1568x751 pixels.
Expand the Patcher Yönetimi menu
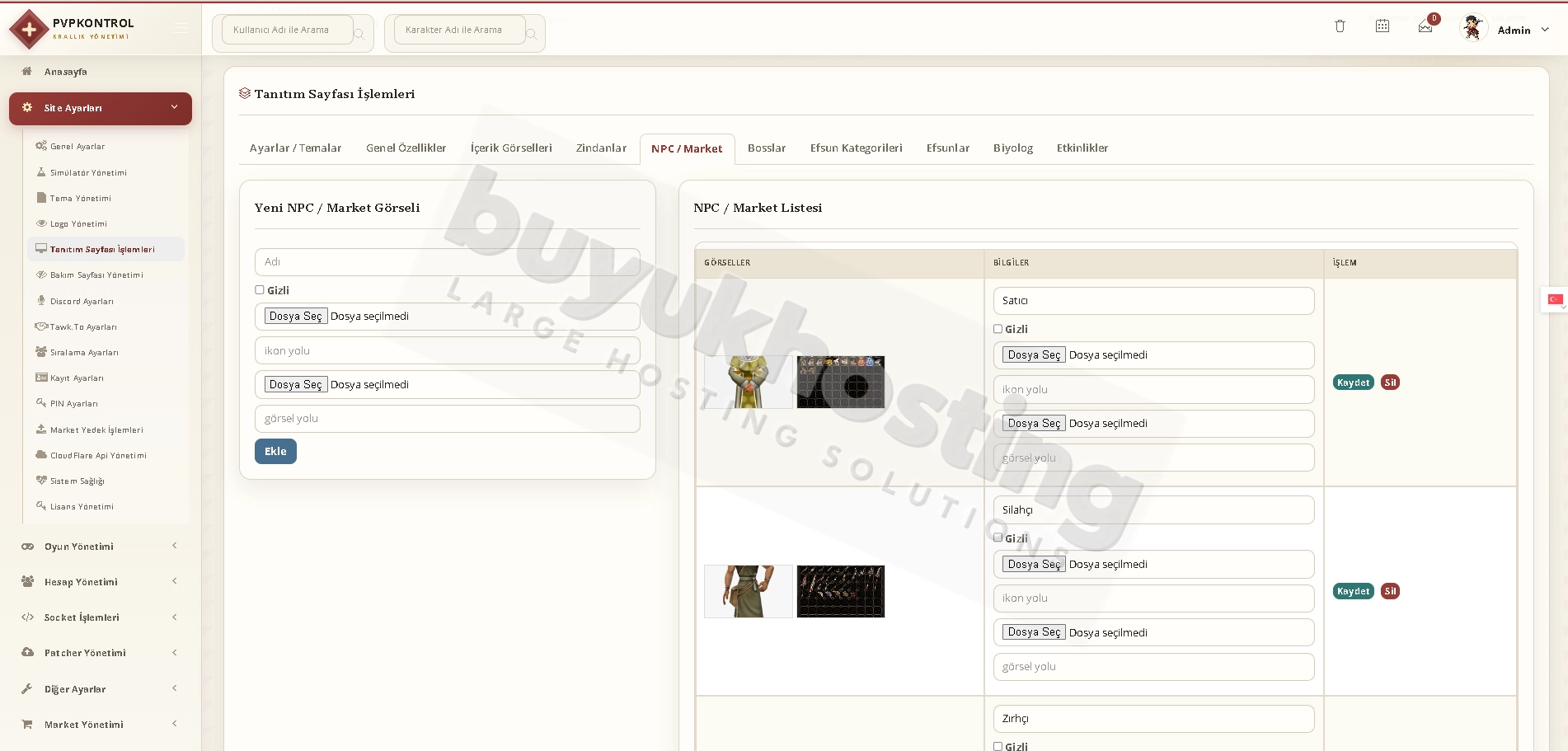pos(101,653)
